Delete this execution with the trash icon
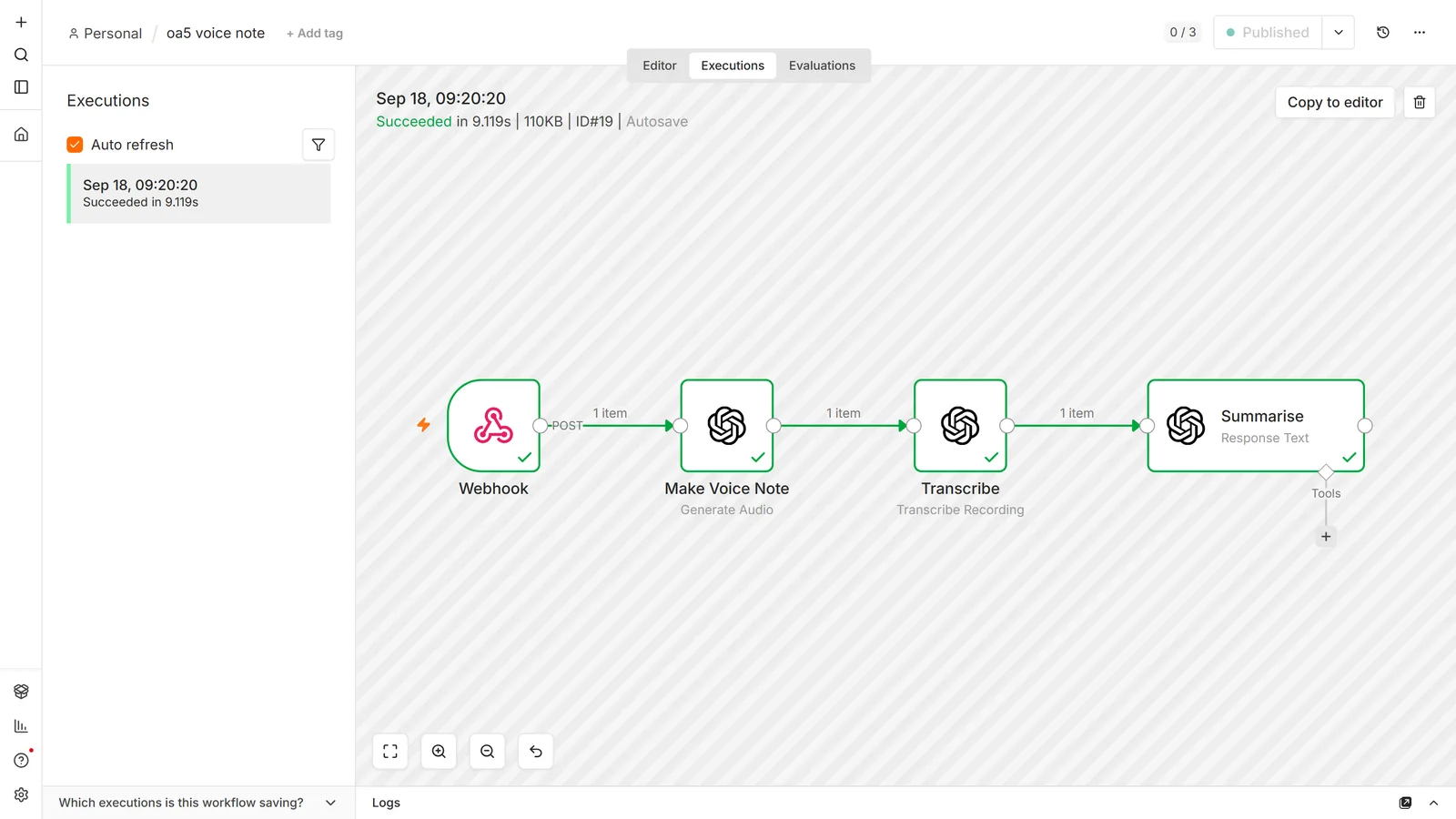 [1420, 102]
